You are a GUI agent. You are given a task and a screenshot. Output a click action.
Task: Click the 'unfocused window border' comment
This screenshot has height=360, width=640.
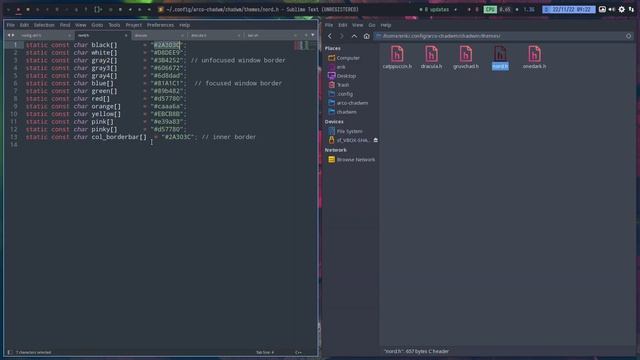pyautogui.click(x=238, y=60)
